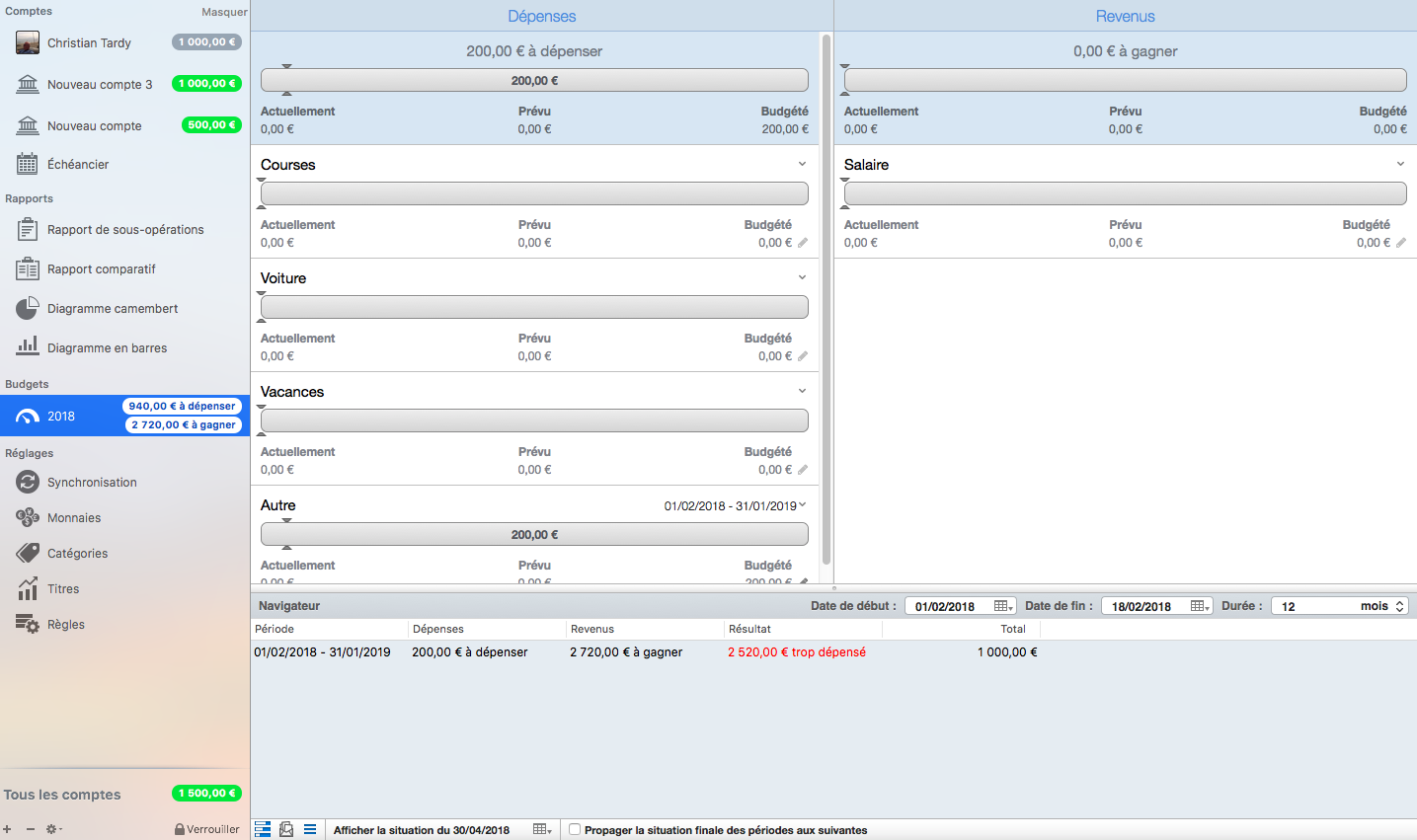Screen dimensions: 1417x840
Task: Select period row 01/02/2018 - 31/01/2019
Action: click(x=833, y=652)
